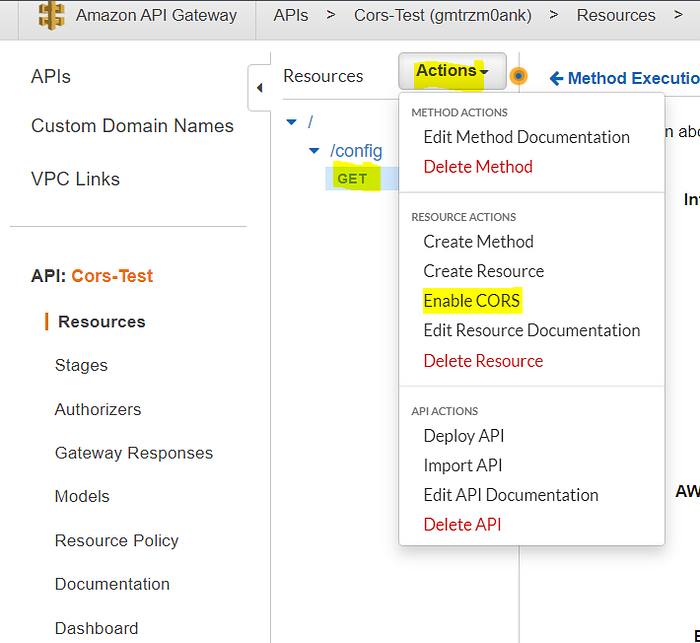Collapse the root / resource tree node
This screenshot has width=700, height=643.
point(292,122)
